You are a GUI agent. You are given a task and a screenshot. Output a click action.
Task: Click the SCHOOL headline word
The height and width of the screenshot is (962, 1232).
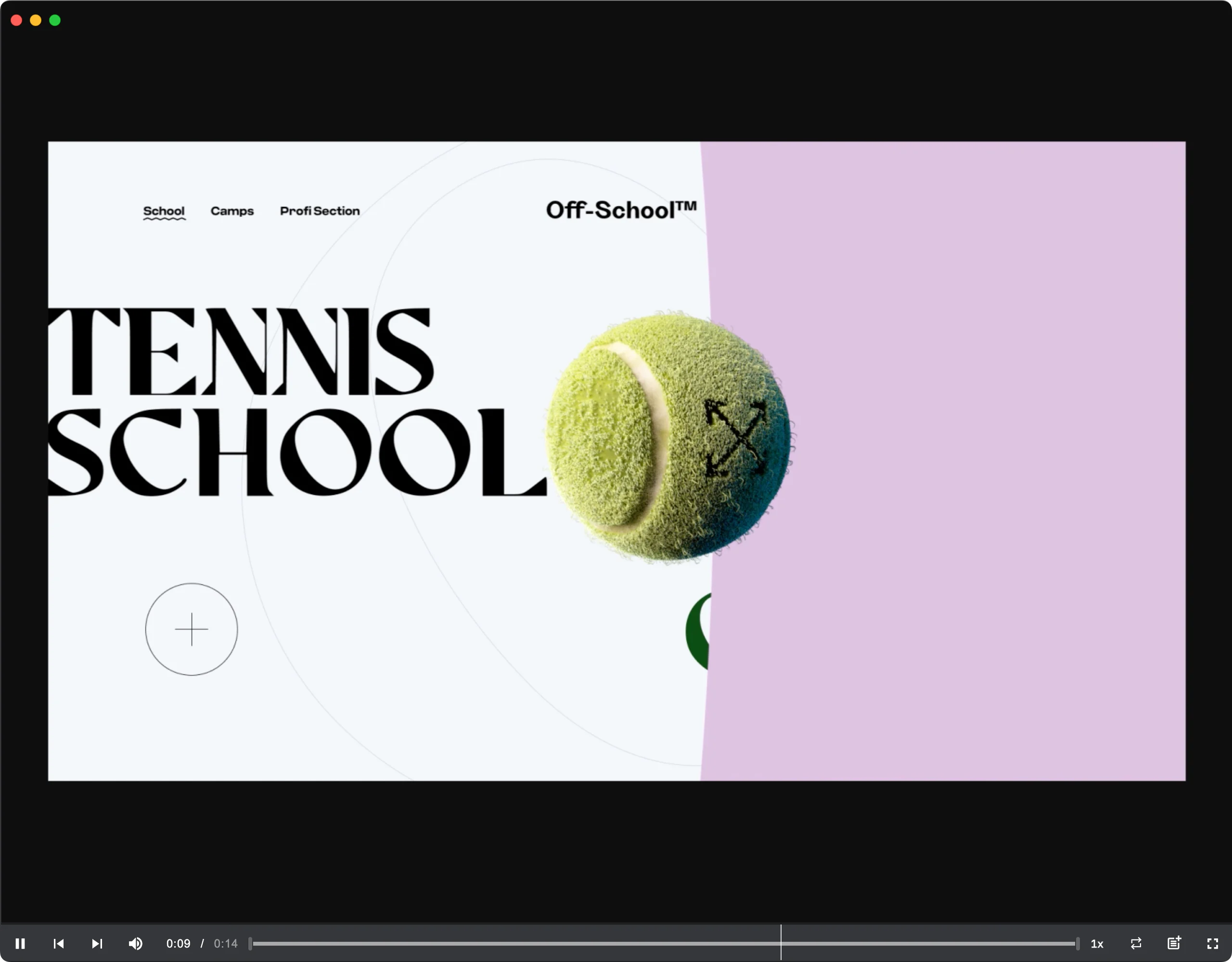297,453
